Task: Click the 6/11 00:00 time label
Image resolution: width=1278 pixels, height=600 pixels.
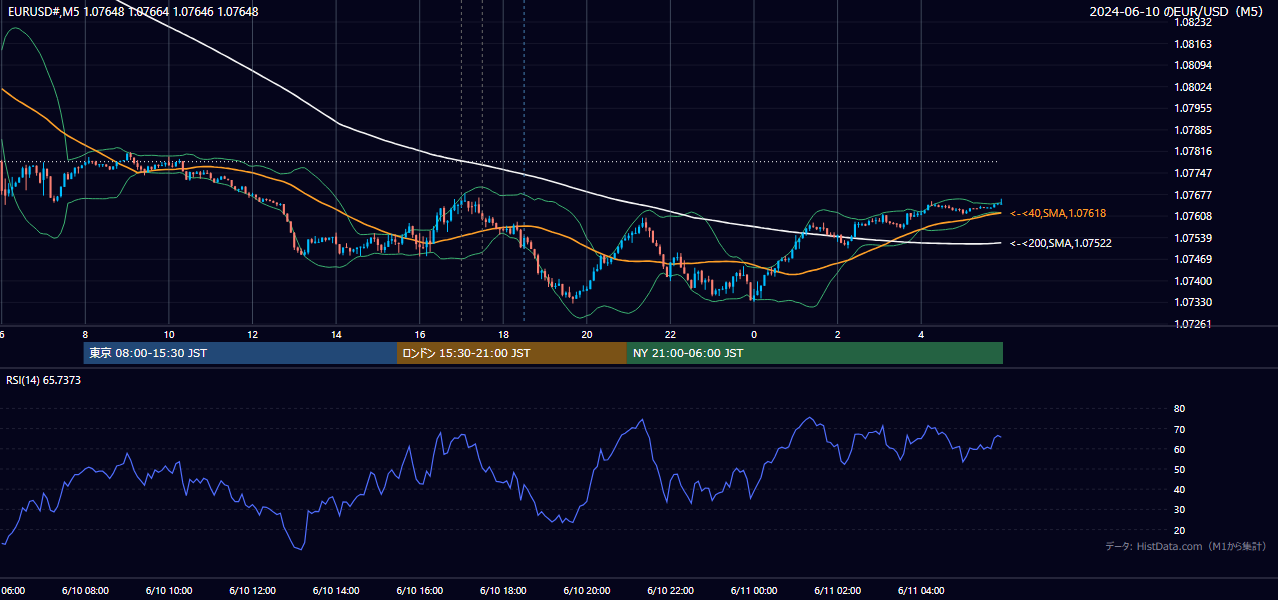Action: [x=754, y=591]
